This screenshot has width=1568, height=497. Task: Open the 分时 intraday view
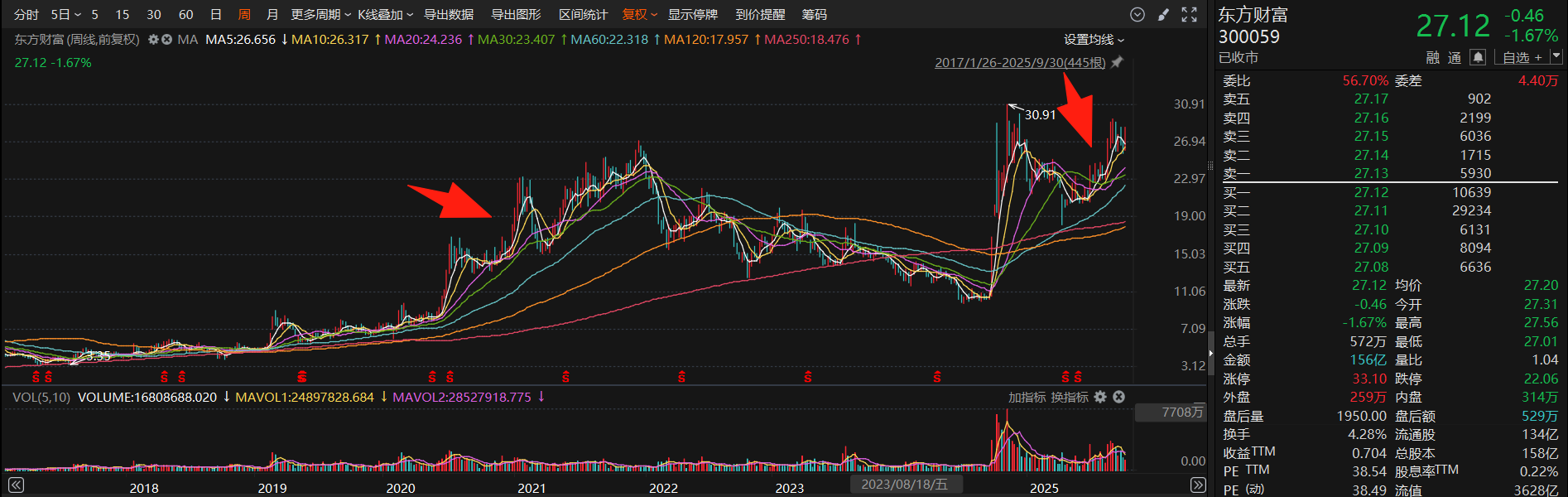pyautogui.click(x=26, y=15)
